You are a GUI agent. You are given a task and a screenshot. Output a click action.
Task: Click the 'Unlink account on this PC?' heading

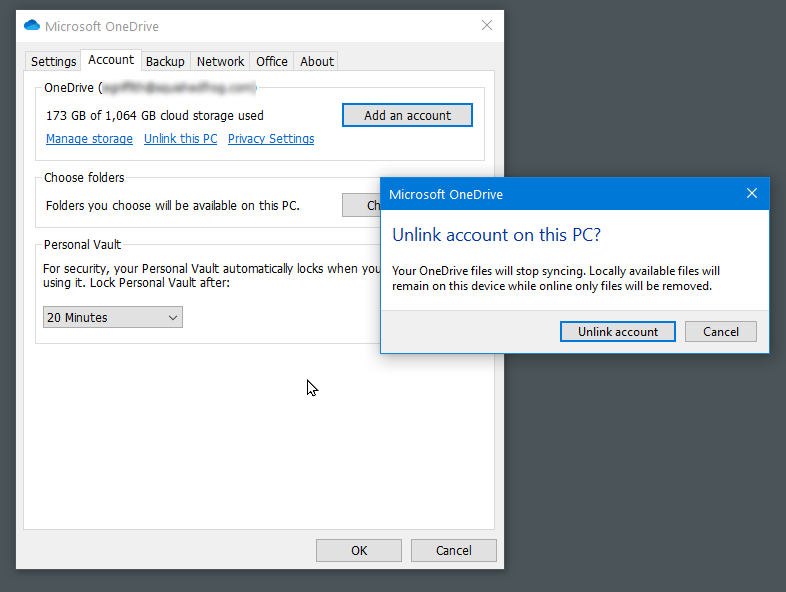496,235
